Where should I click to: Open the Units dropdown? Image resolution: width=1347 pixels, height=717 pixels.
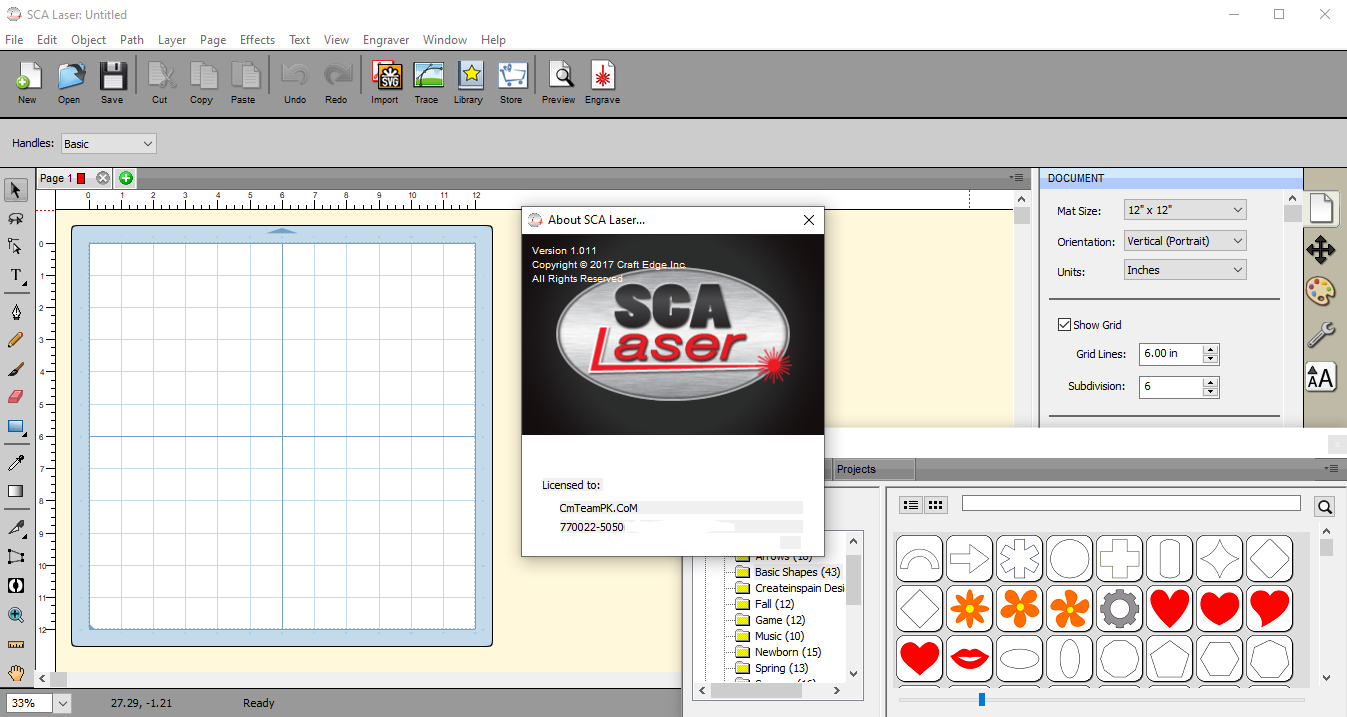[1185, 270]
